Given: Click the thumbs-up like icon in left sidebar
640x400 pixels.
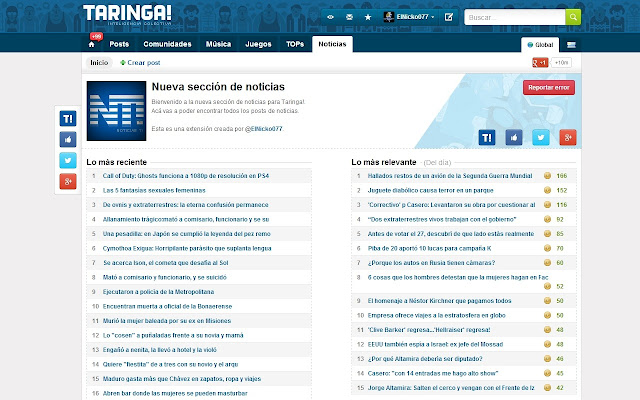Looking at the screenshot, I should [x=68, y=140].
